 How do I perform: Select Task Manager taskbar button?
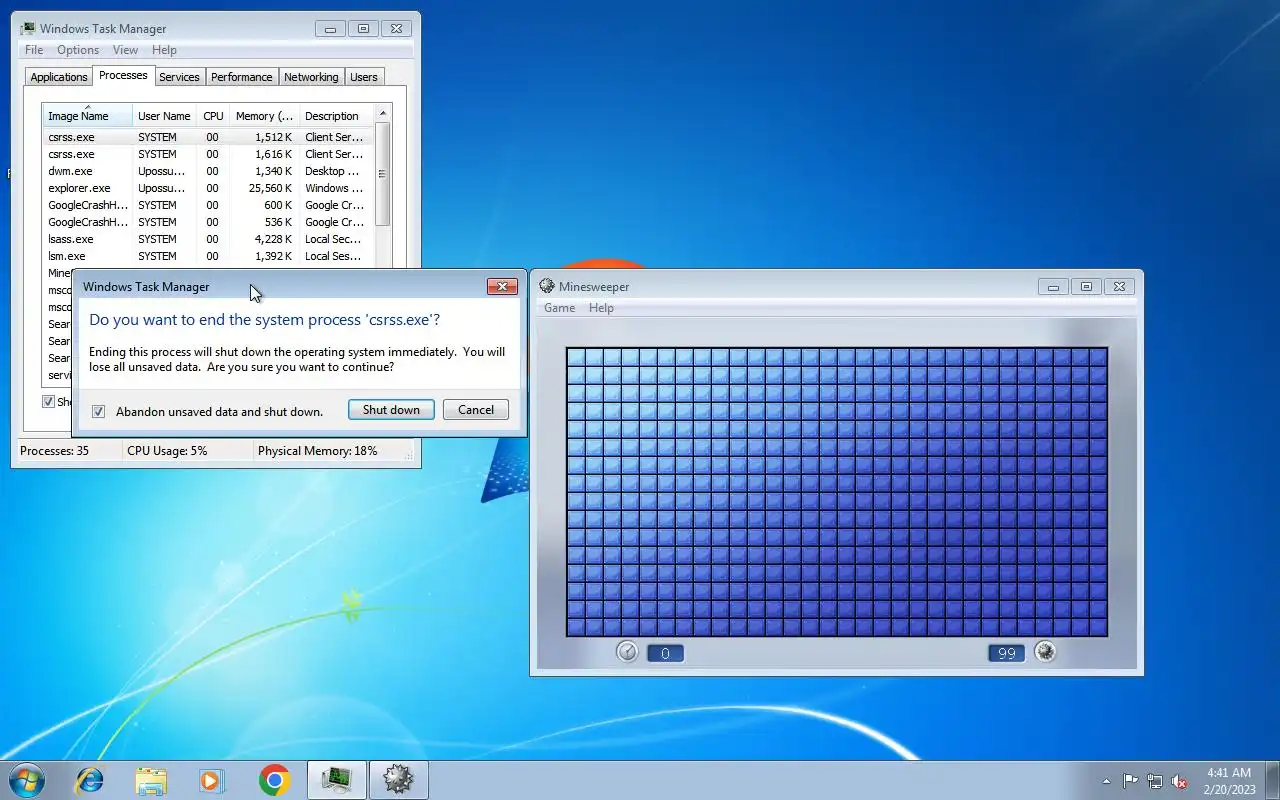[336, 780]
